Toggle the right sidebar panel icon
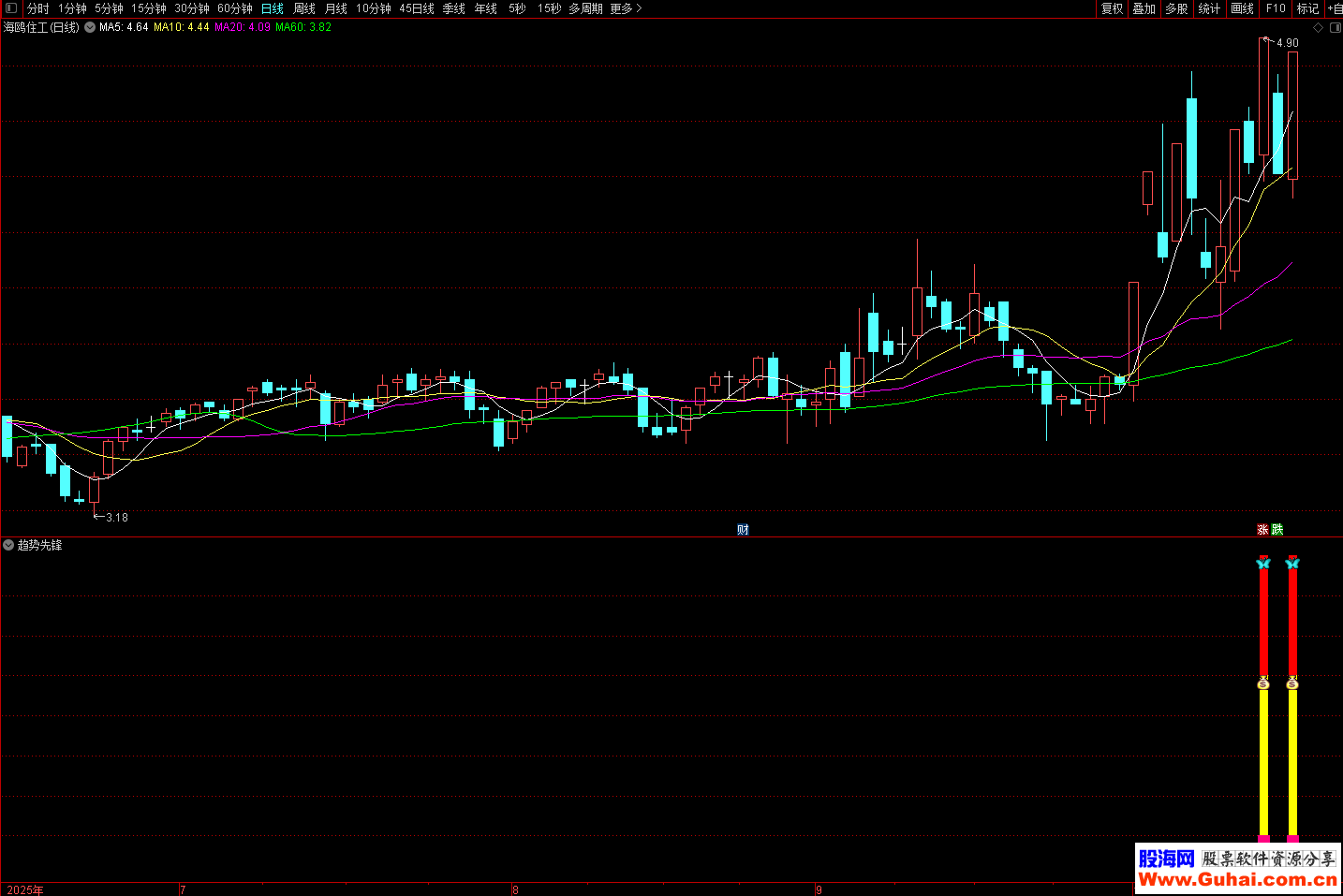The image size is (1343, 896). point(1335,28)
